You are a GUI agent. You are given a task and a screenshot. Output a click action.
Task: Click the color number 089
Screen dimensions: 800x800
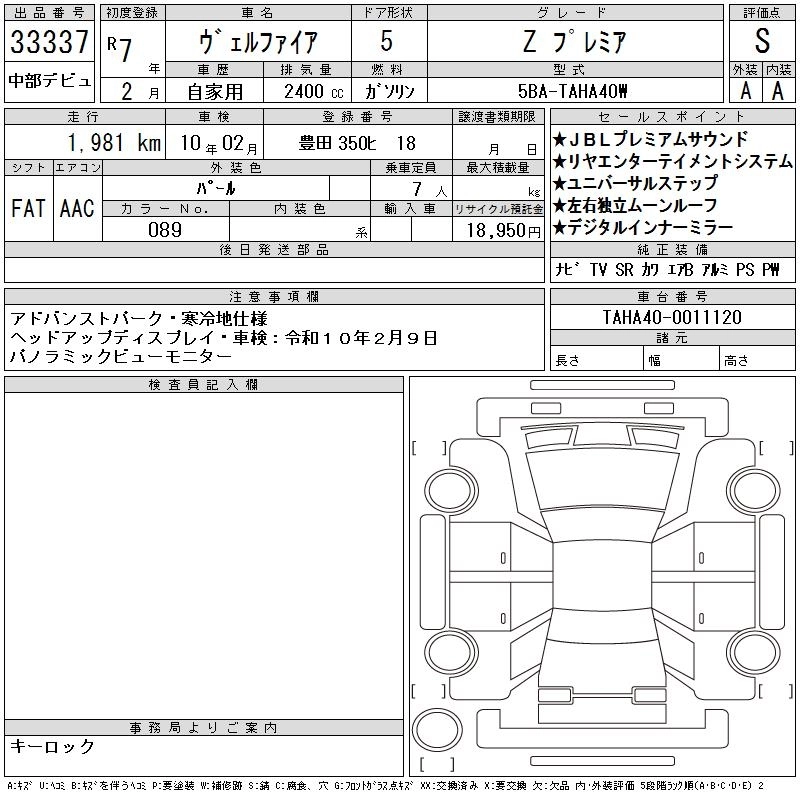[165, 230]
